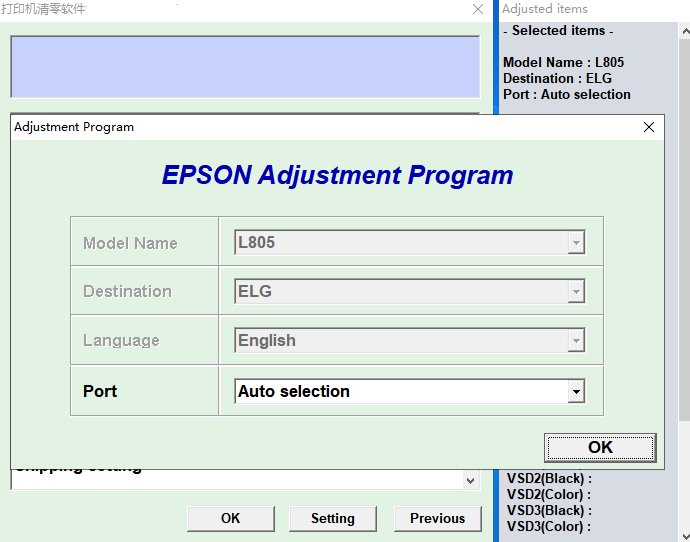
Task: Click the Port label
Action: (100, 391)
